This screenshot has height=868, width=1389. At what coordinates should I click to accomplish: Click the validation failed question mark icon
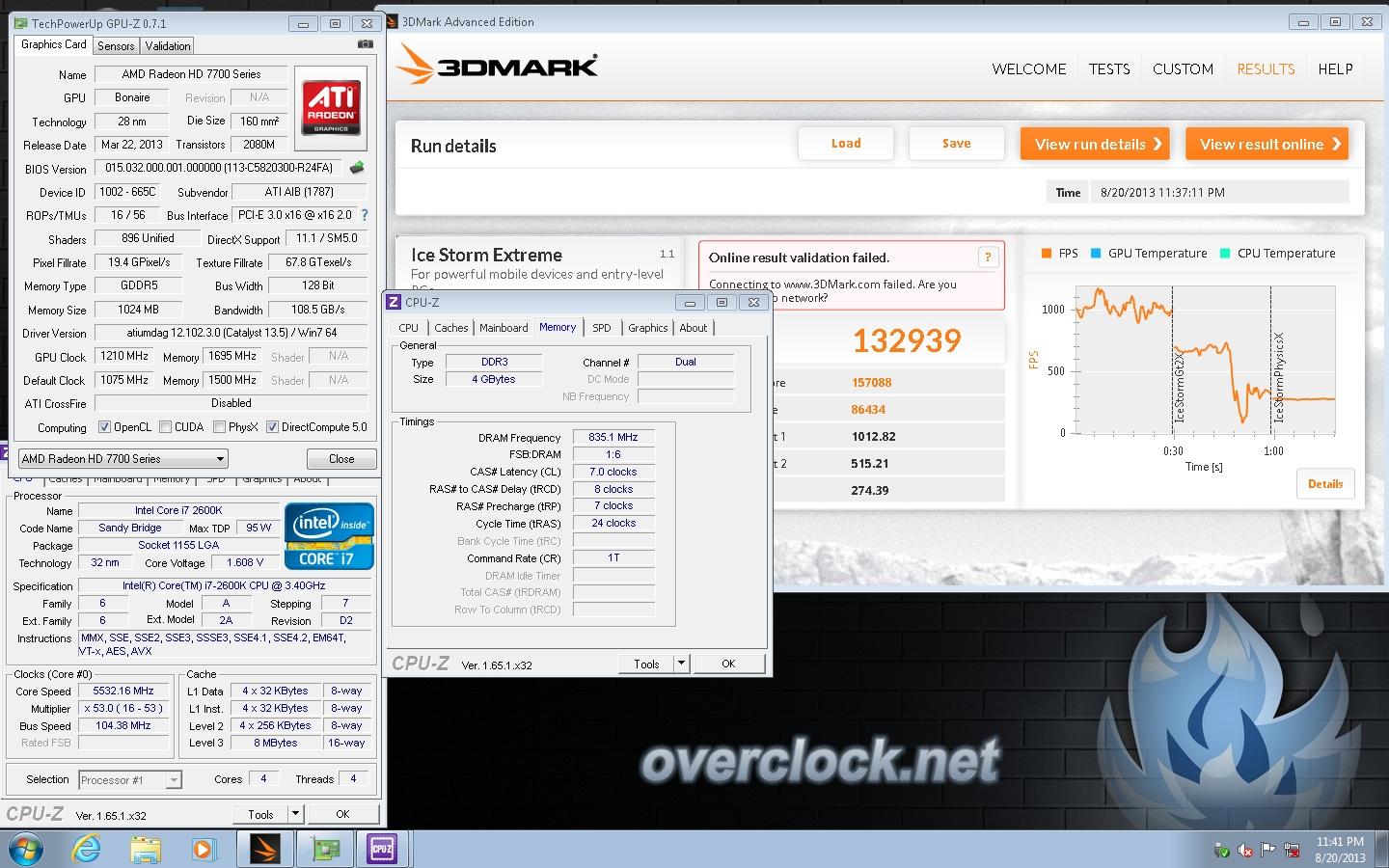click(987, 257)
